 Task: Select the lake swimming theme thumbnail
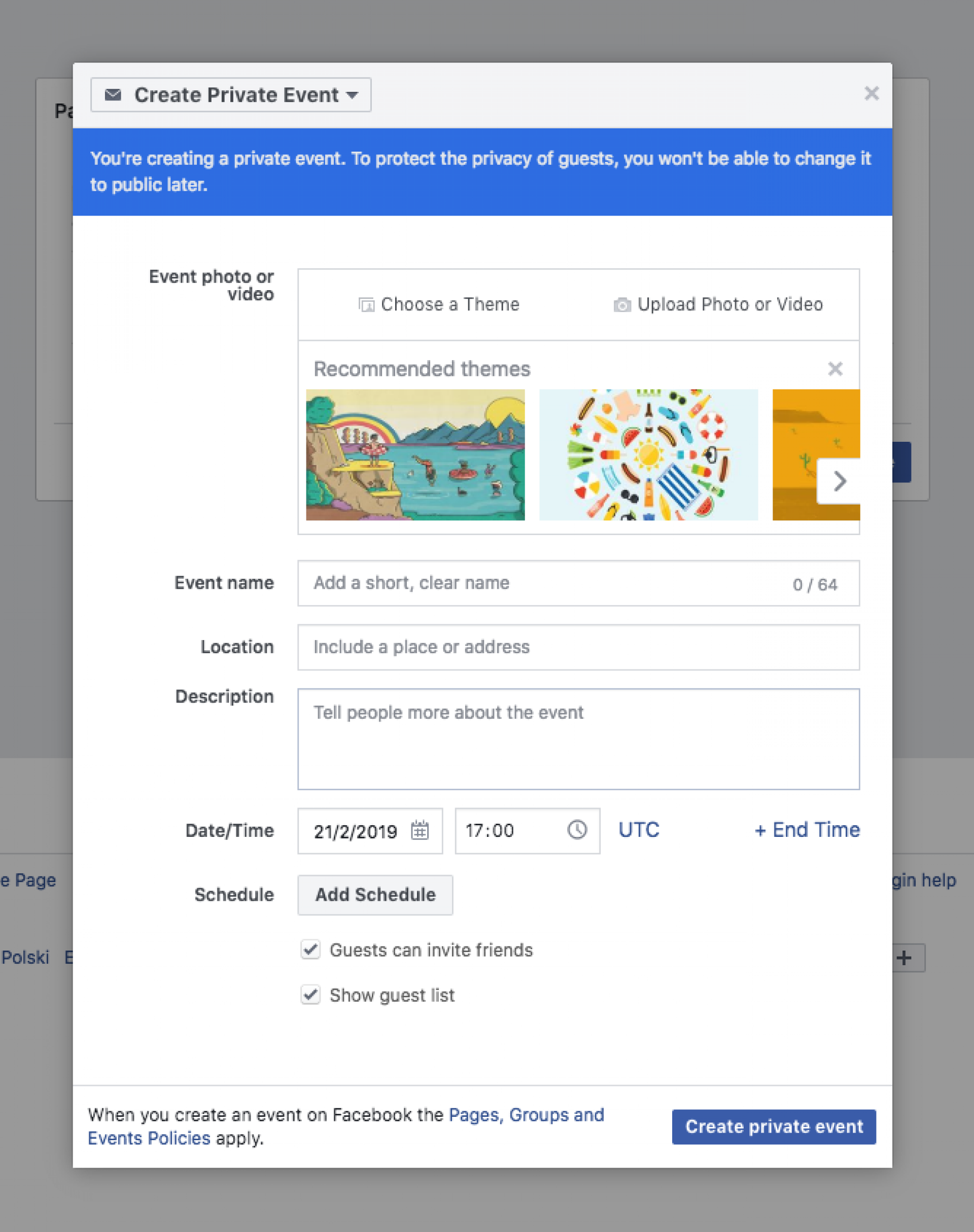[415, 454]
